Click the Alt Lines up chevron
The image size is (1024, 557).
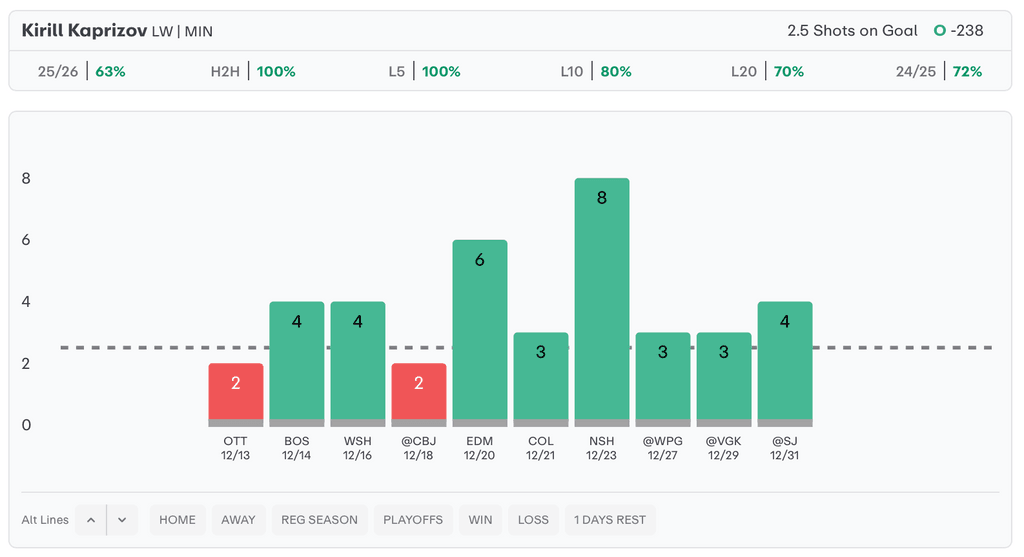90,520
